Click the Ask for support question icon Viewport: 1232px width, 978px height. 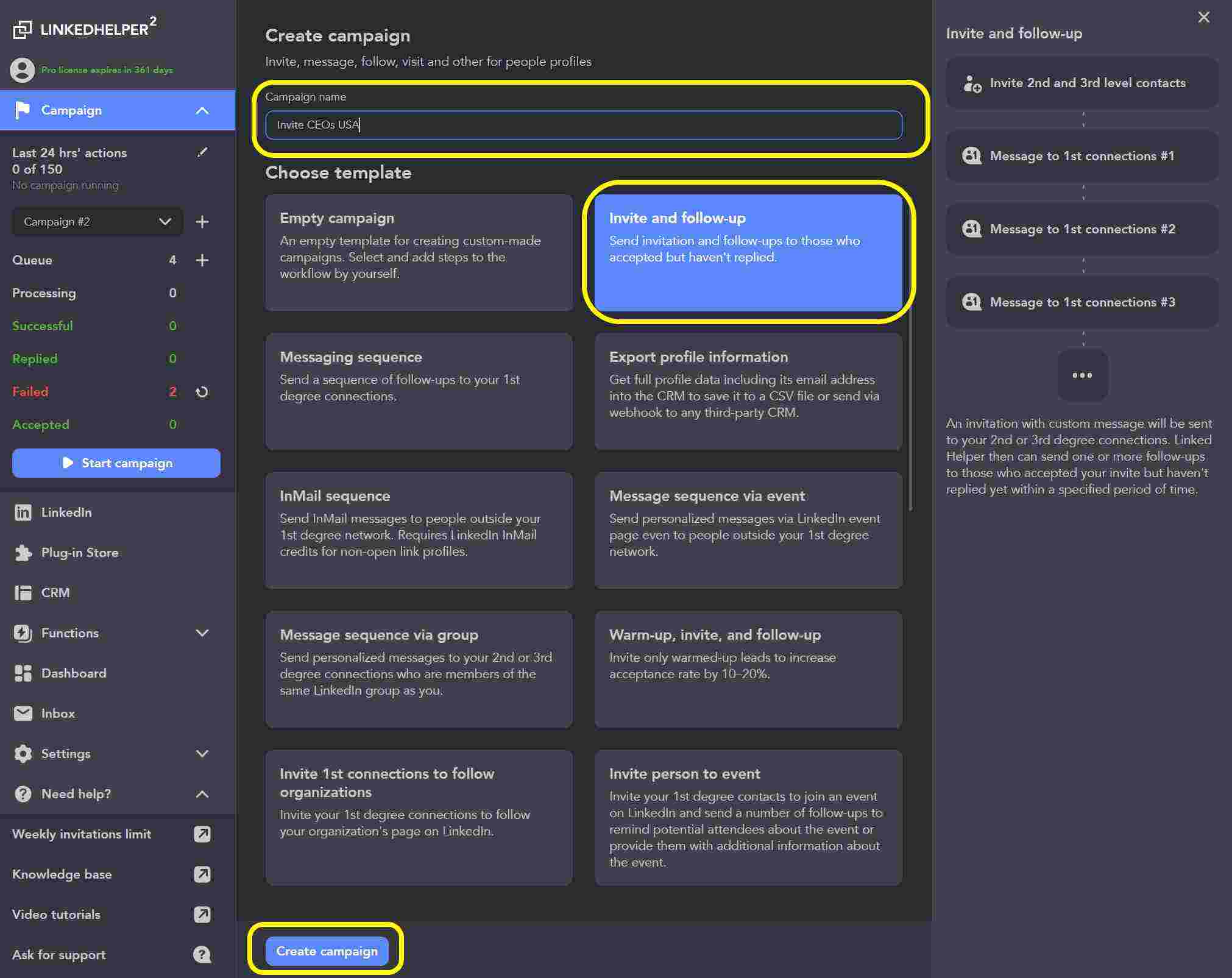click(202, 955)
